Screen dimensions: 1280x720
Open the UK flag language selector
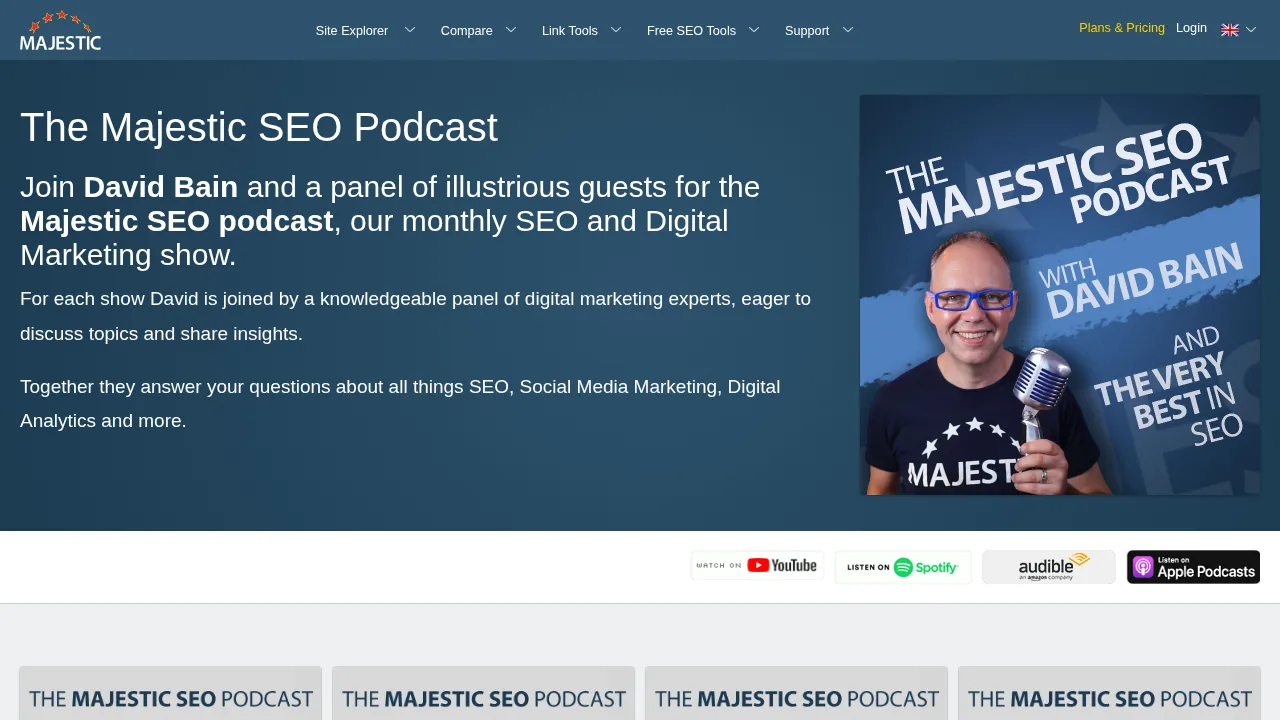[x=1230, y=30]
